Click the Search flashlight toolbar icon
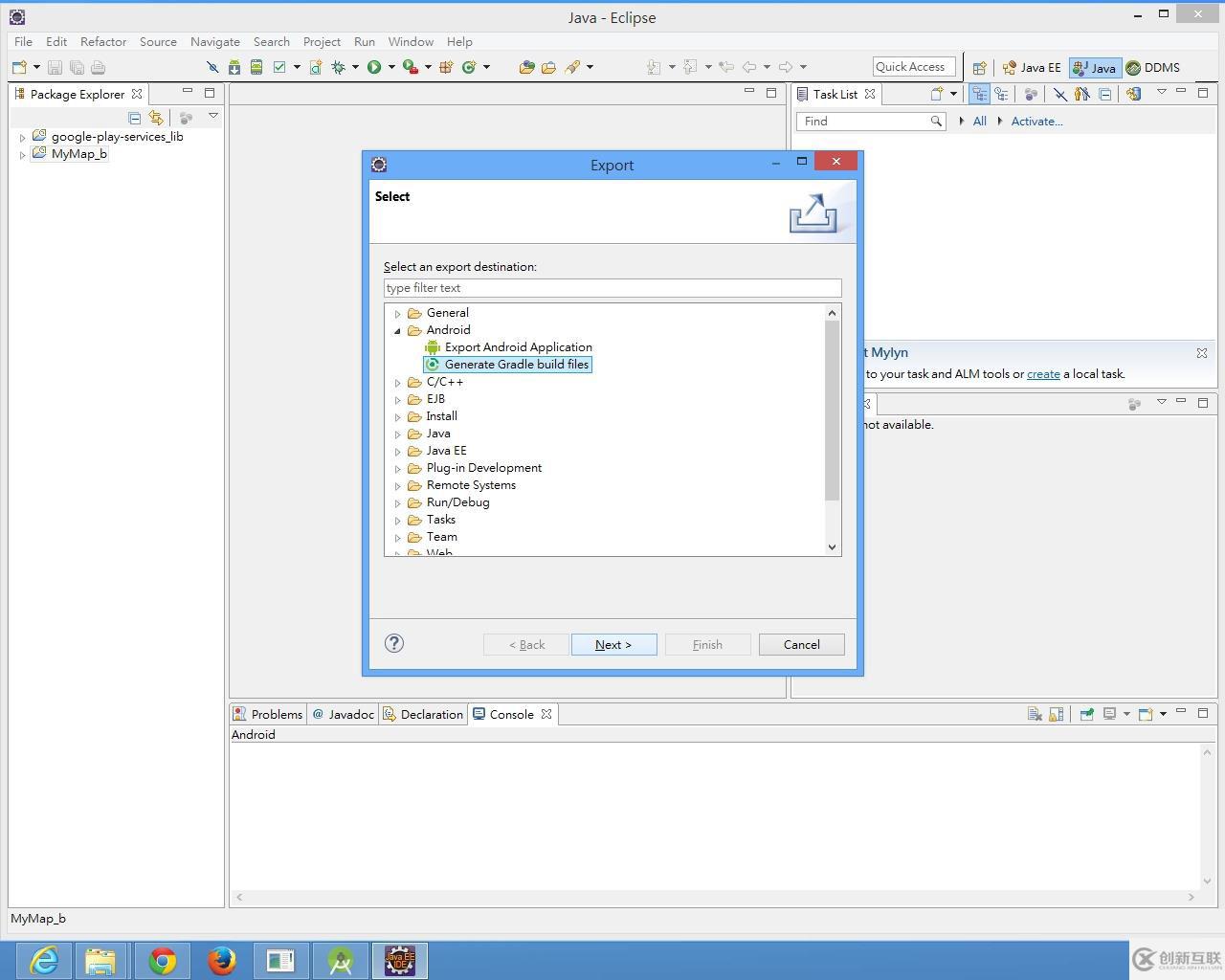Viewport: 1225px width, 980px height. coord(572,67)
